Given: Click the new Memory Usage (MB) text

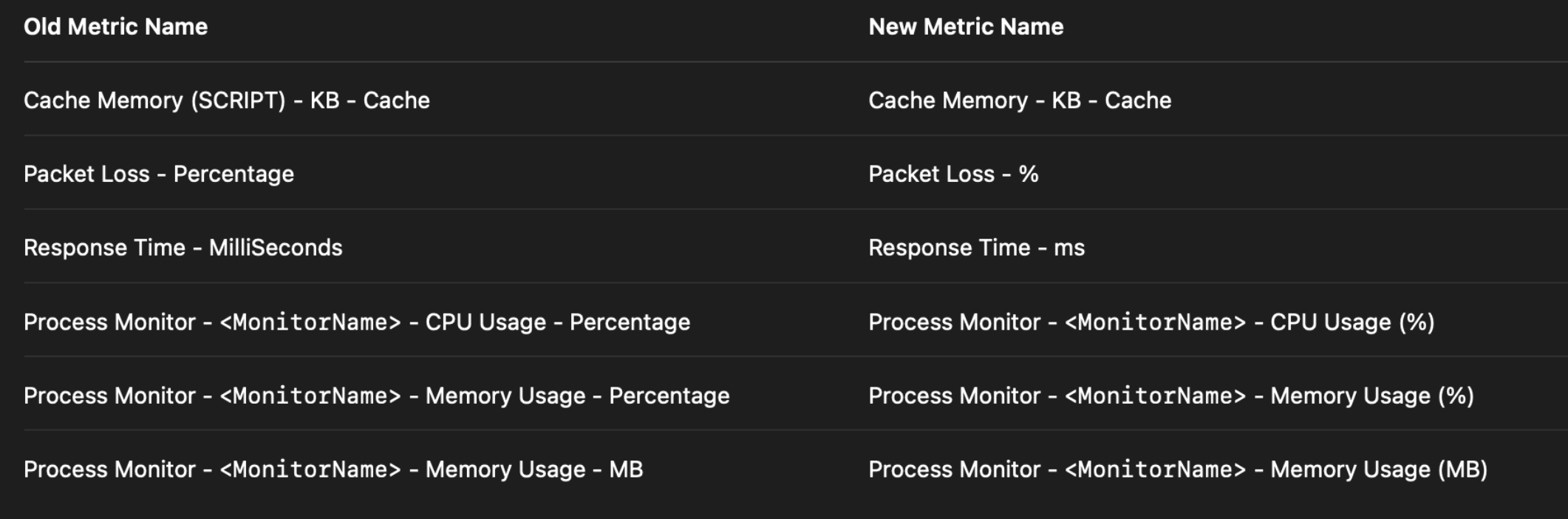Looking at the screenshot, I should (1379, 469).
